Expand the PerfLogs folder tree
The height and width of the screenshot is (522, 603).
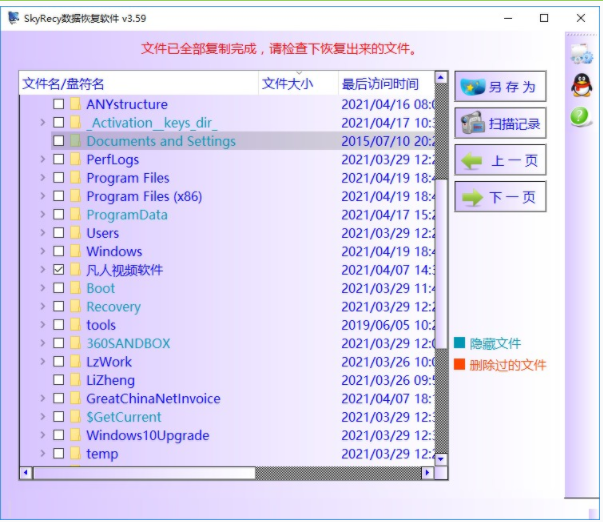click(x=43, y=159)
